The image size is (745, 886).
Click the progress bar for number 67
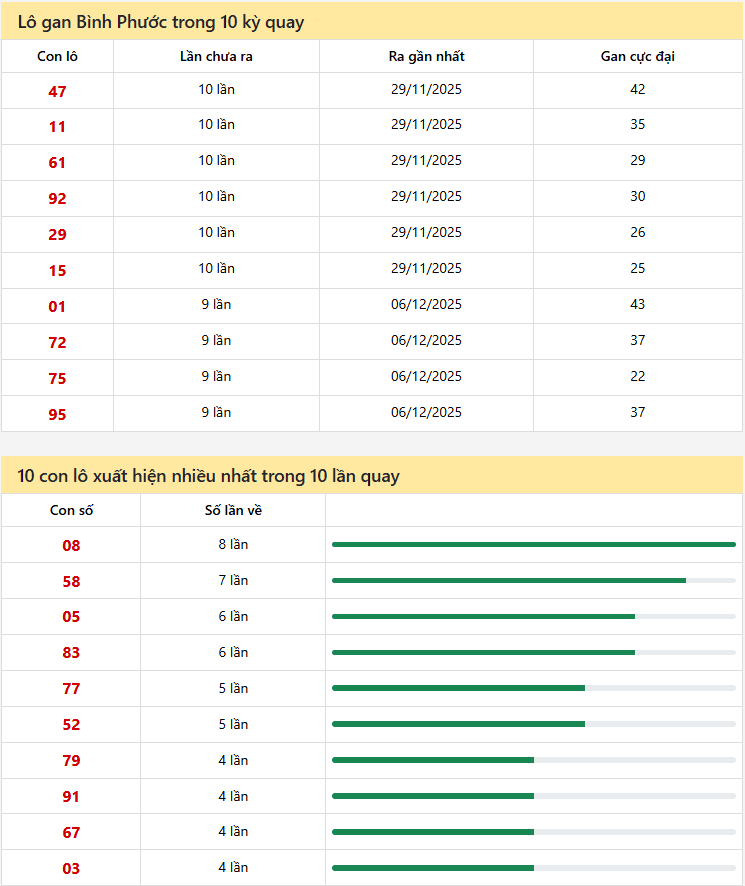(533, 832)
